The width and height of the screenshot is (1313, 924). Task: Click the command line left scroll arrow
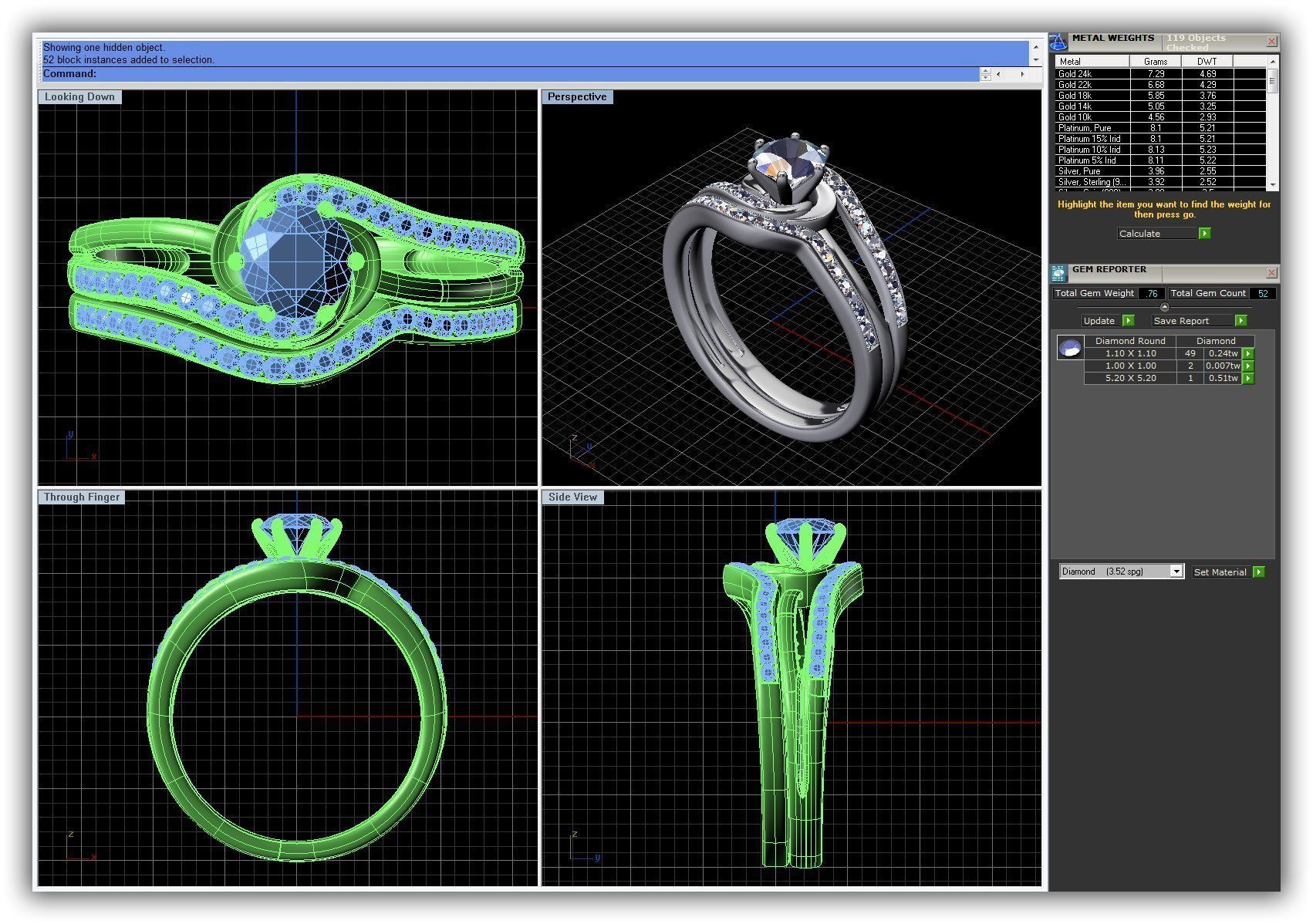tap(998, 74)
